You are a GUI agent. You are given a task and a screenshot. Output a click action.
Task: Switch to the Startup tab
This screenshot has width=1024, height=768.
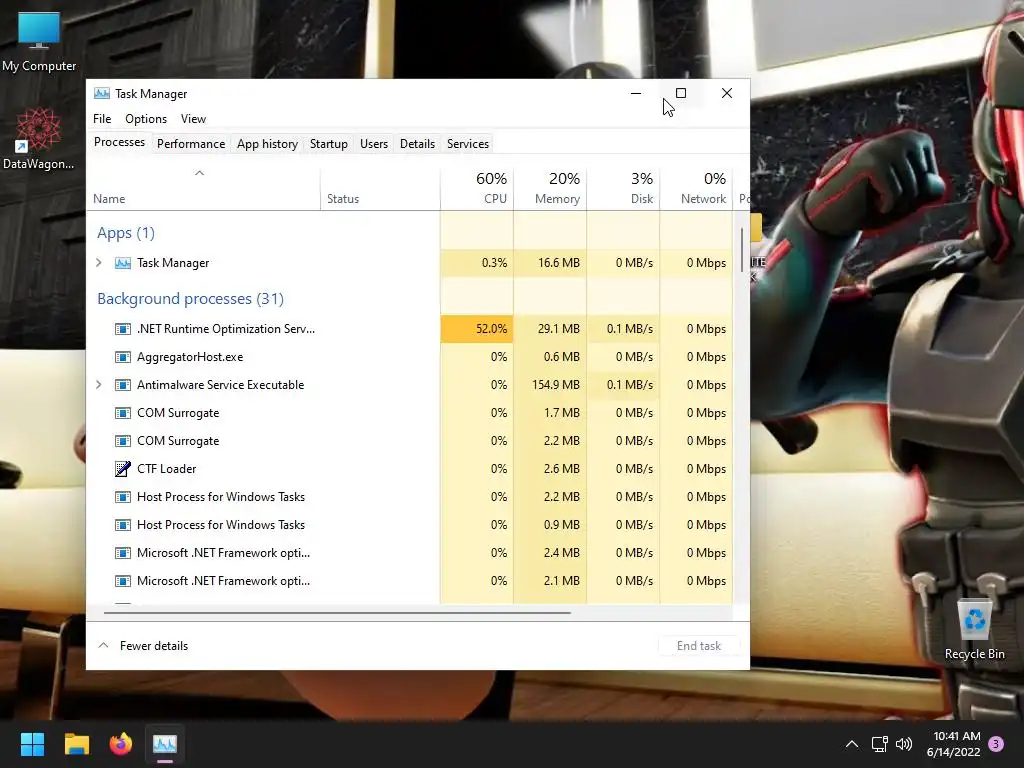[x=328, y=144]
